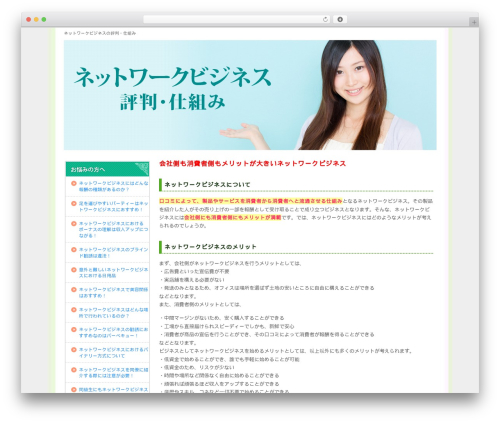
Task: Click orange bullet icon beside 日用品 link
Action: [x=74, y=269]
